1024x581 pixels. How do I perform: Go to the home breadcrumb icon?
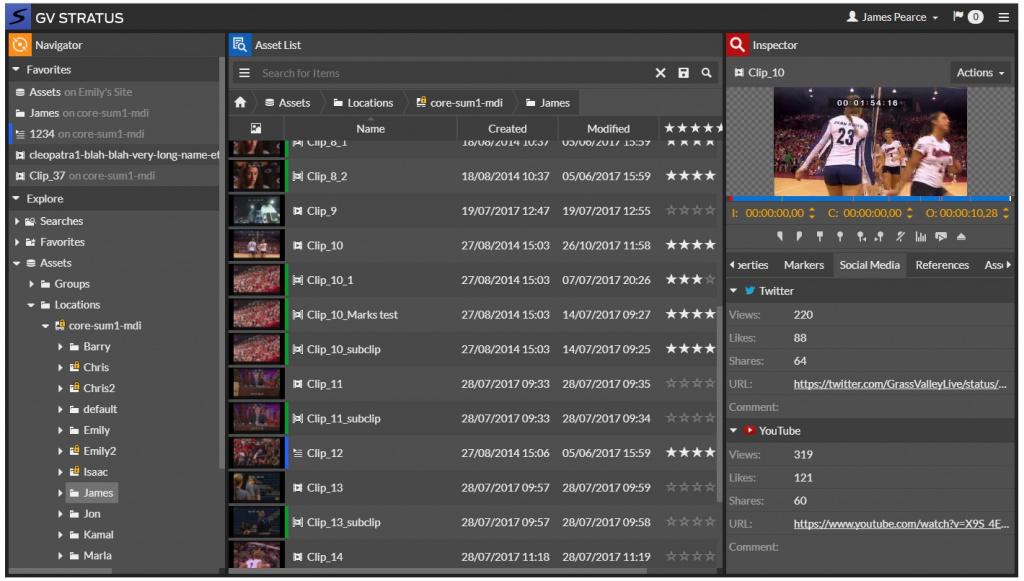(x=240, y=102)
